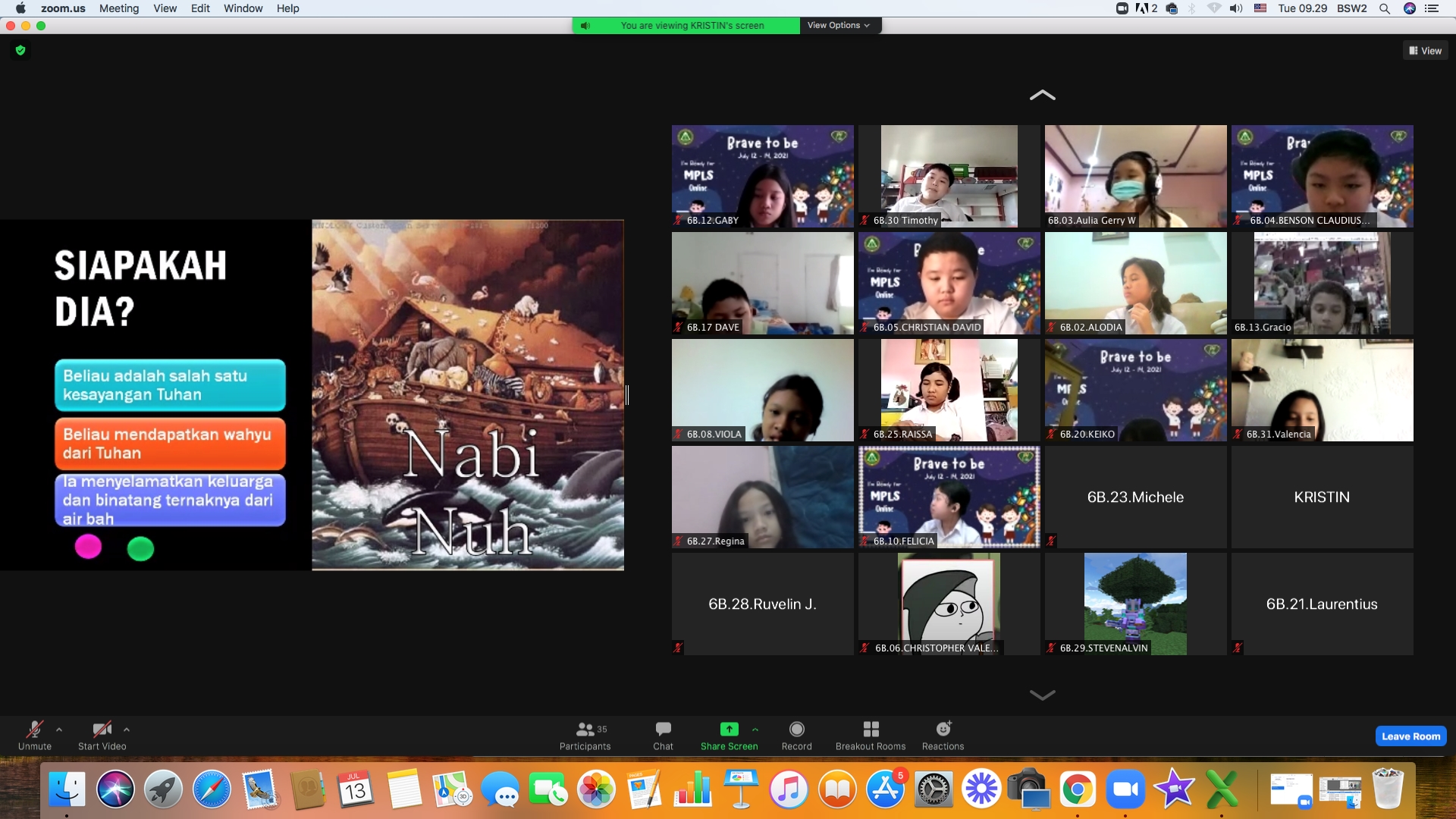1456x819 pixels.
Task: Click the 6B.23.Michele participant name
Action: (1135, 497)
